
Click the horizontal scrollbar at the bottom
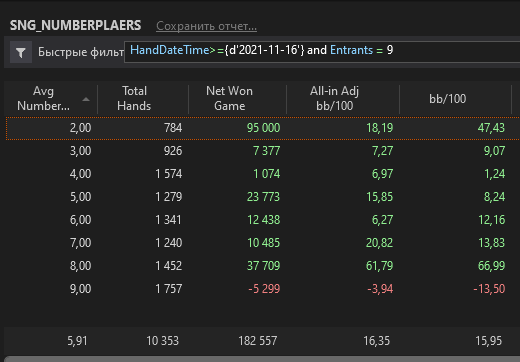click(262, 359)
